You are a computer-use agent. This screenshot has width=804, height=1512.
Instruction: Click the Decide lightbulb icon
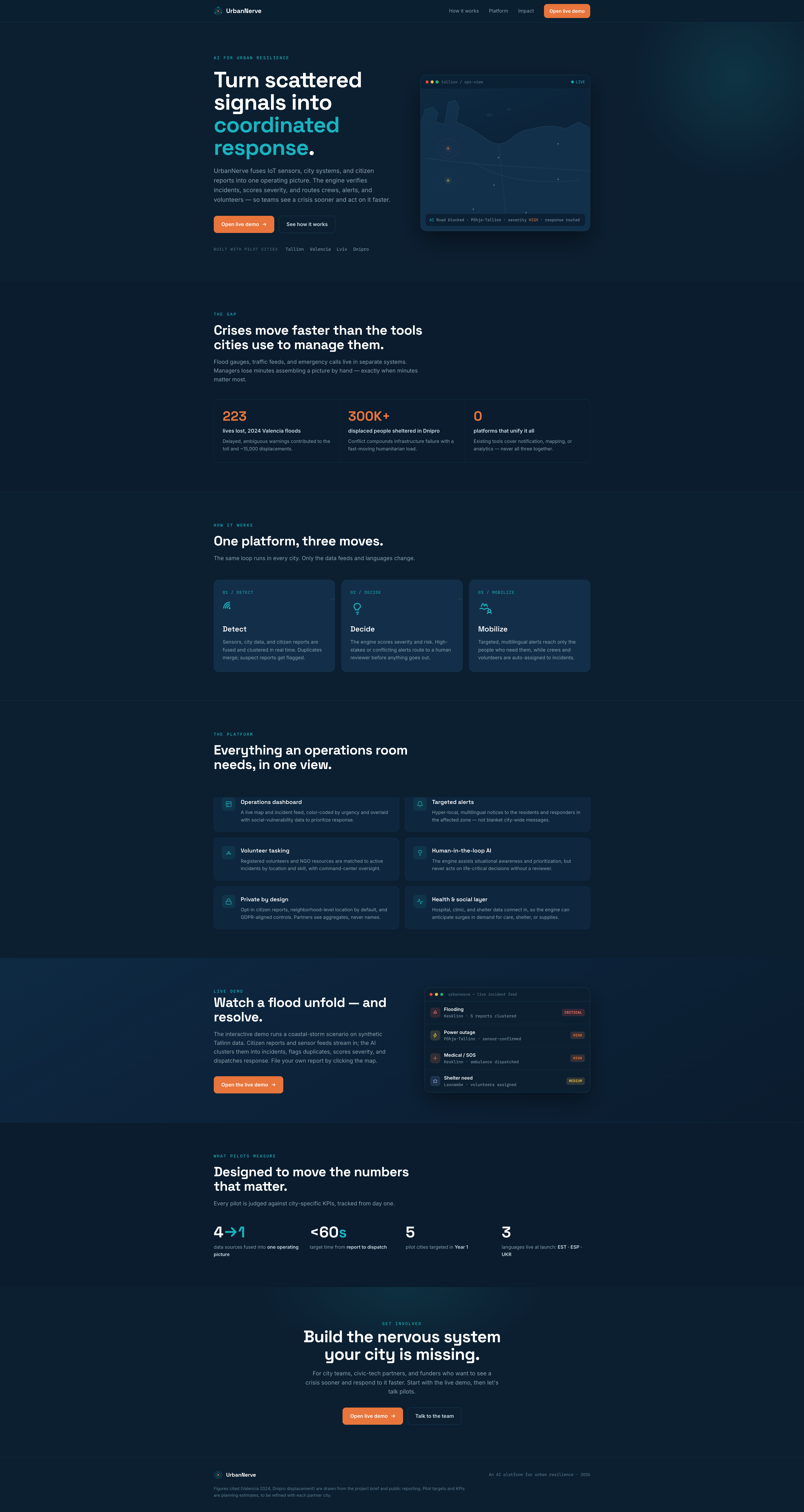[x=357, y=609]
